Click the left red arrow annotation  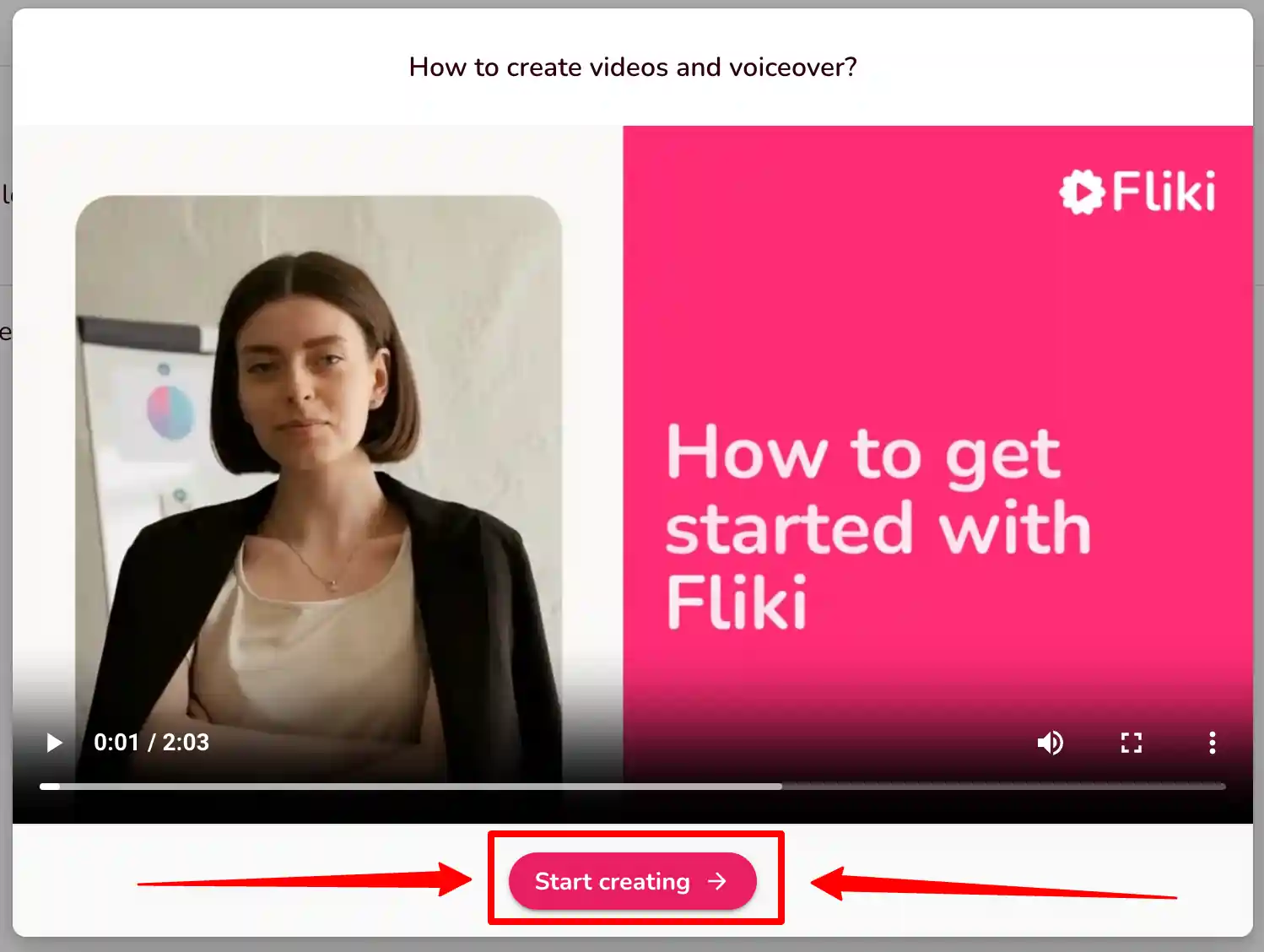coord(304,880)
